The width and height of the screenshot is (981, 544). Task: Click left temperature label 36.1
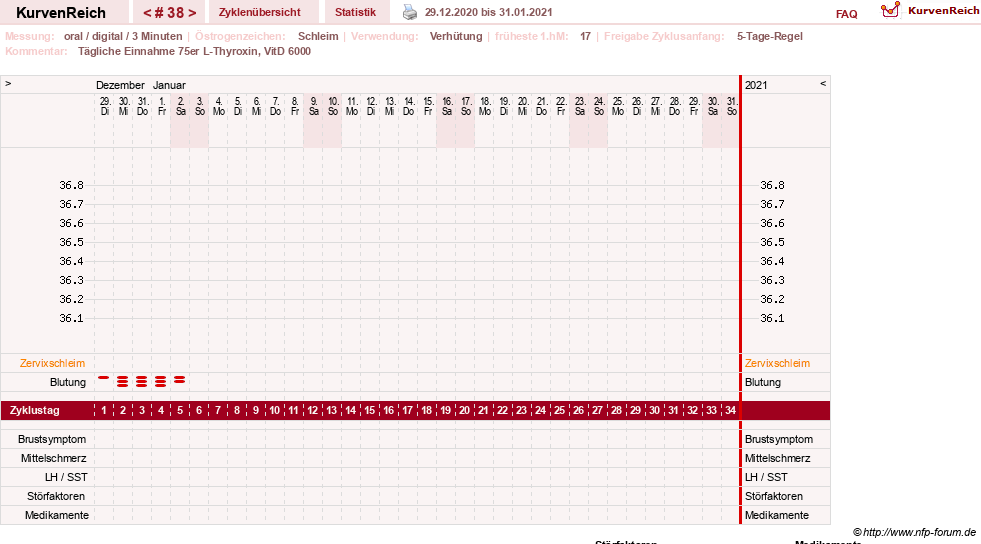71,318
